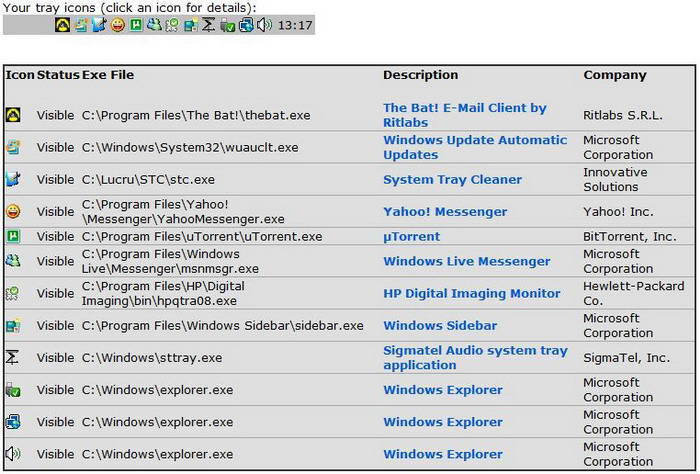Screen dimensions: 700x474
Task: Click Safely Remove Hardware icon in the tray strip
Action: (x=227, y=25)
